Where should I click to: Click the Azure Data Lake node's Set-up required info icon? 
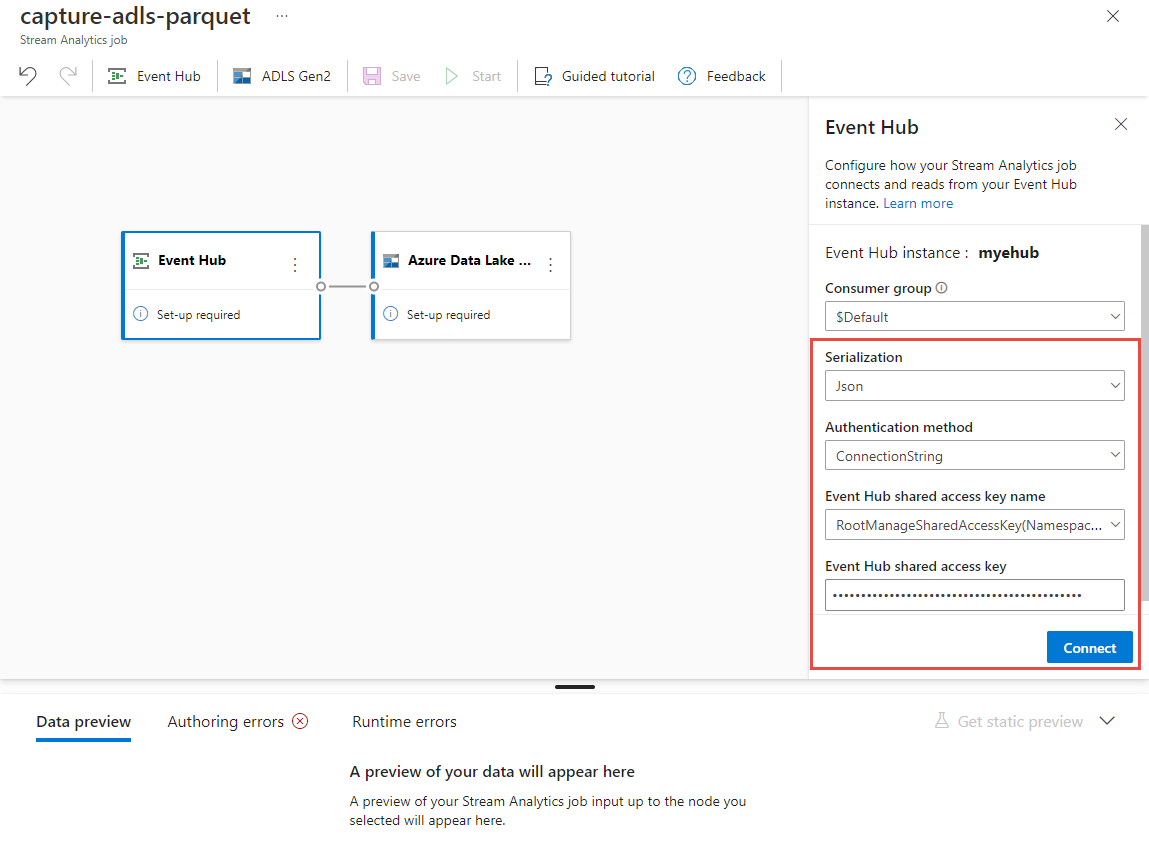[x=391, y=314]
